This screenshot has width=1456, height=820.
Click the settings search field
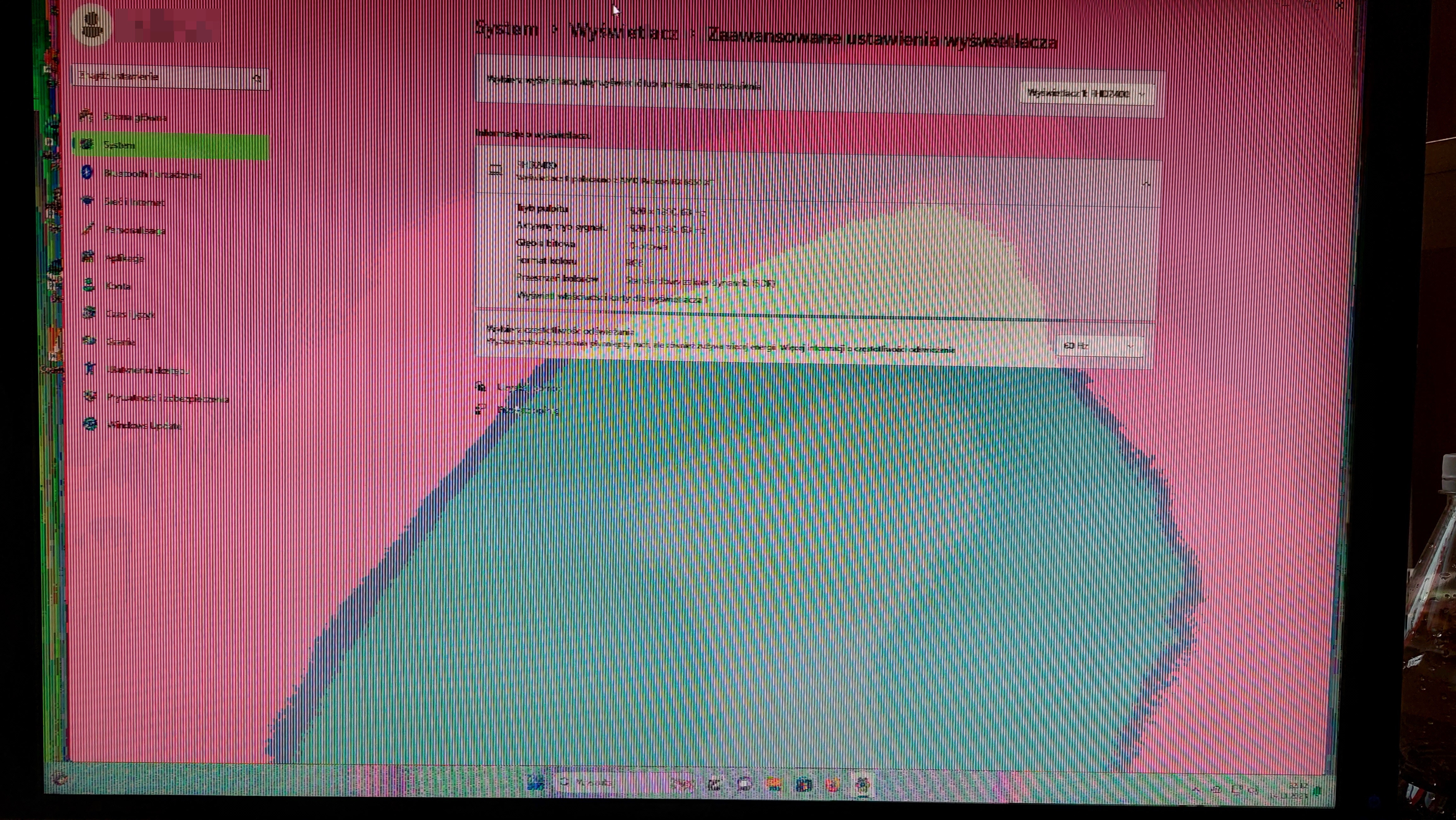(164, 77)
